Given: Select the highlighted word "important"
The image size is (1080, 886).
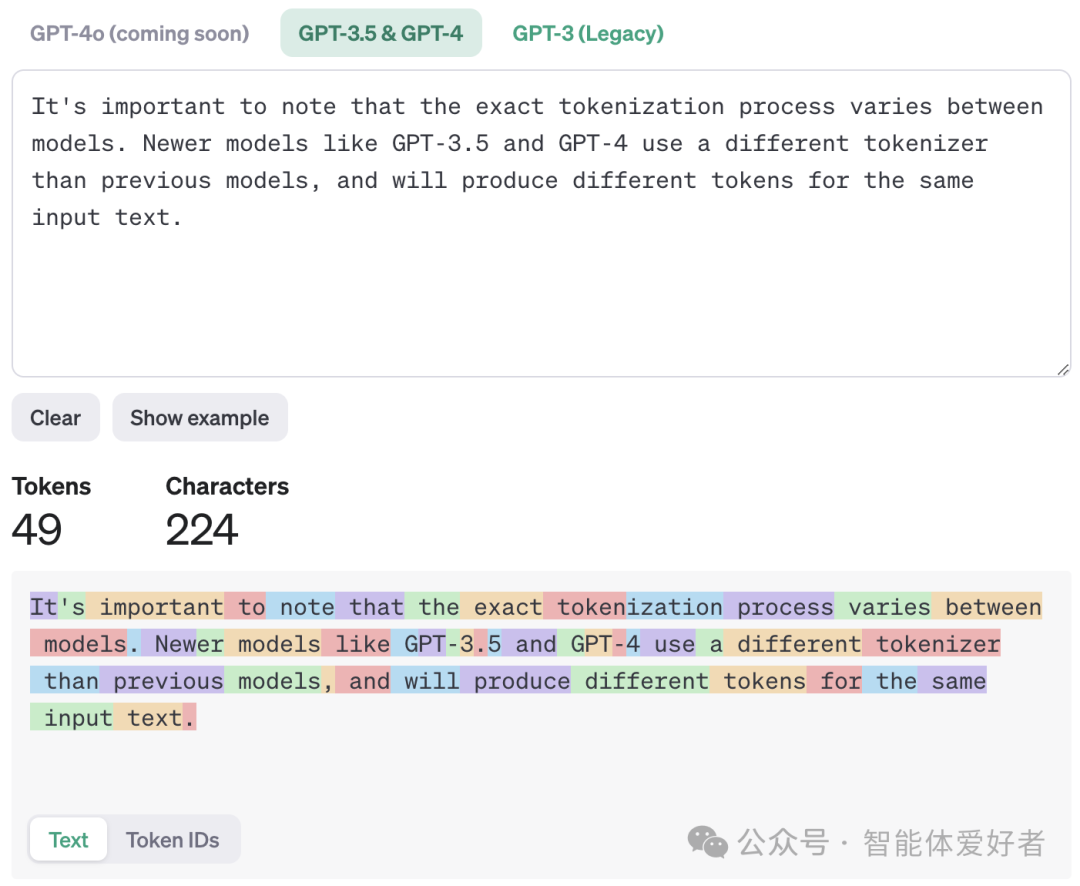Looking at the screenshot, I should point(161,607).
